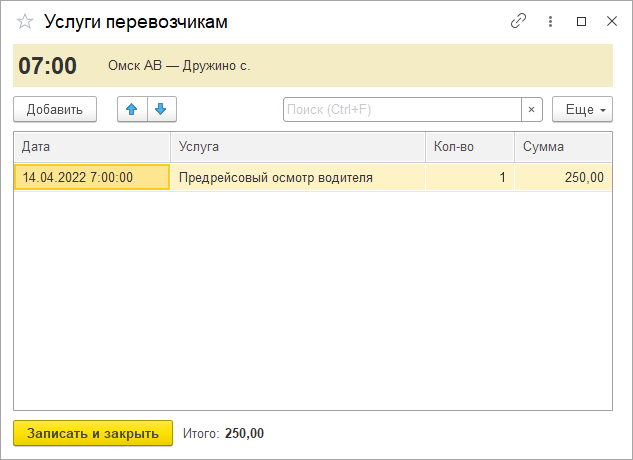Select the 250,00 amount cell in row
Image resolution: width=633 pixels, height=460 pixels.
coord(562,178)
